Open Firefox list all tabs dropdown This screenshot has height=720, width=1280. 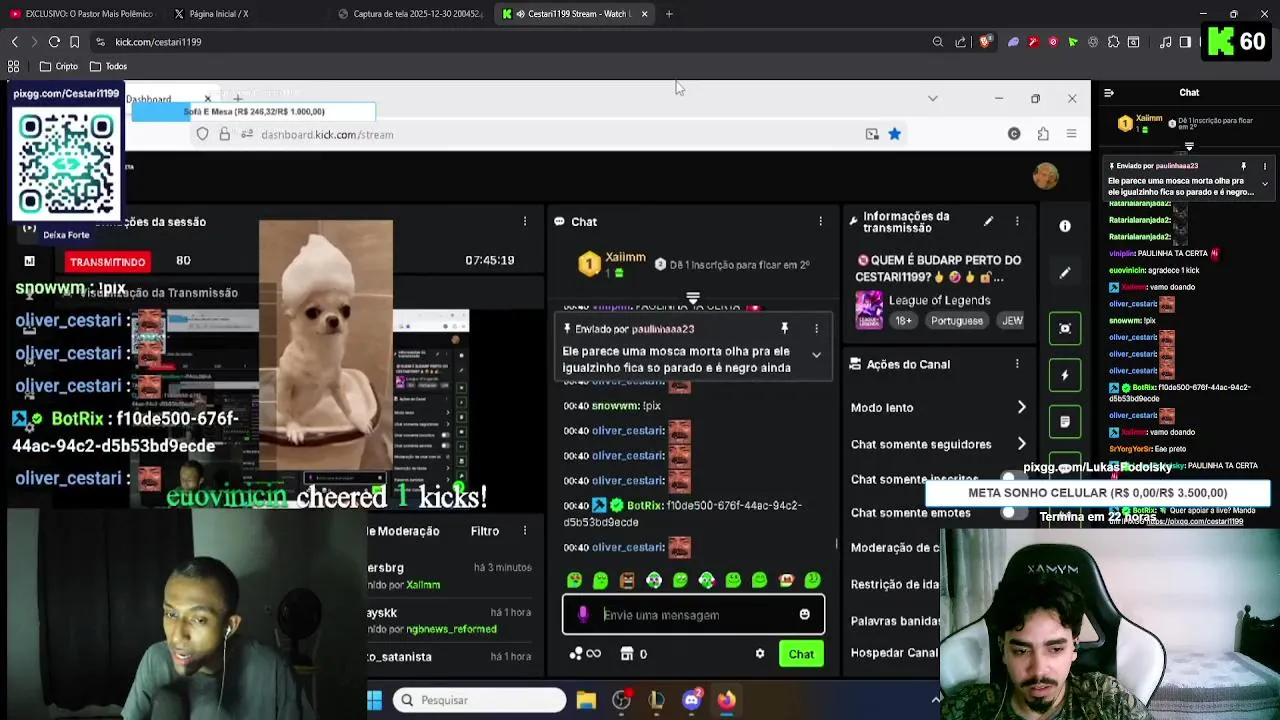[932, 98]
